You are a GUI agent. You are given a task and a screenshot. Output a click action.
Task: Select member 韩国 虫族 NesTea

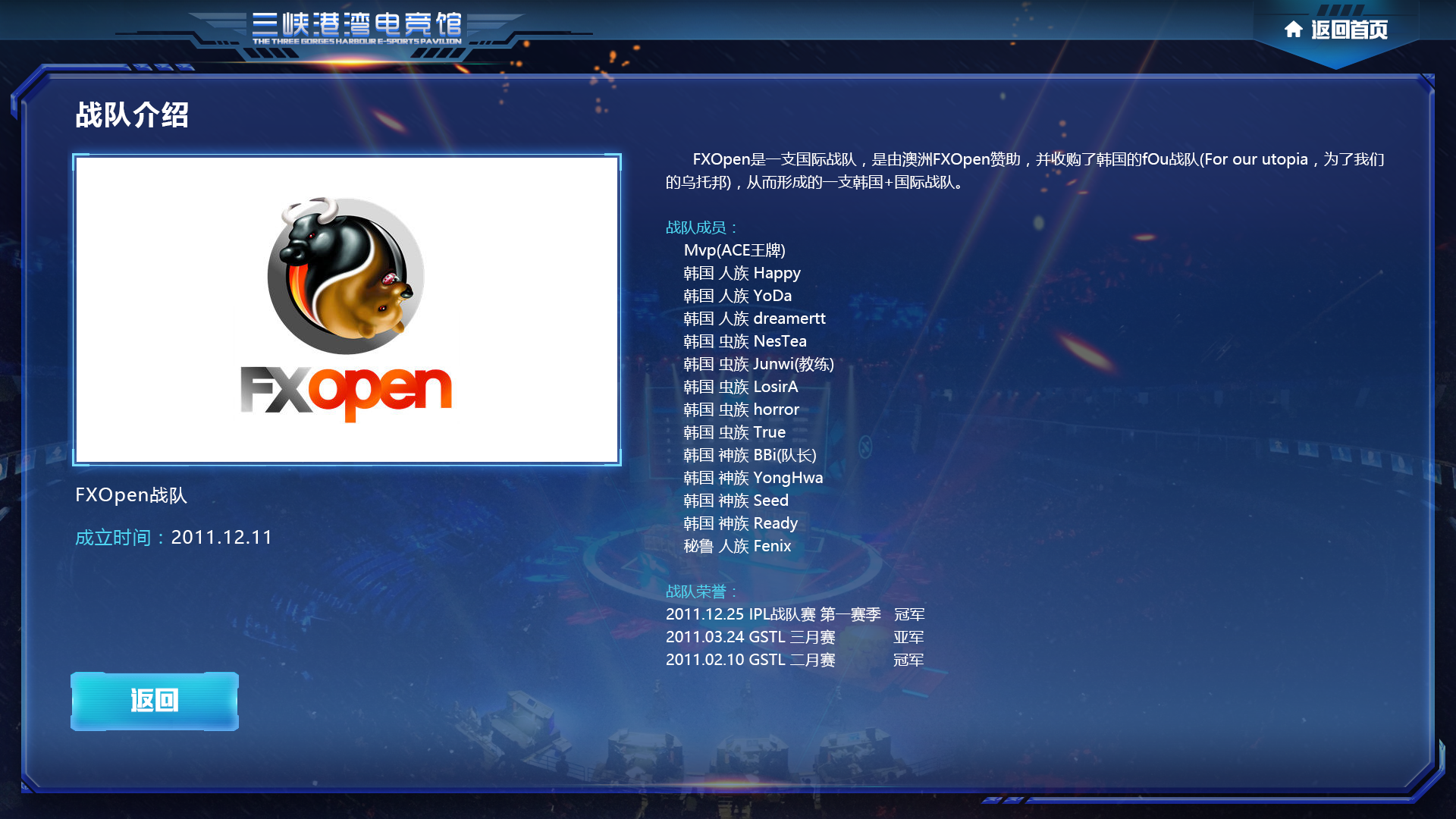click(745, 341)
